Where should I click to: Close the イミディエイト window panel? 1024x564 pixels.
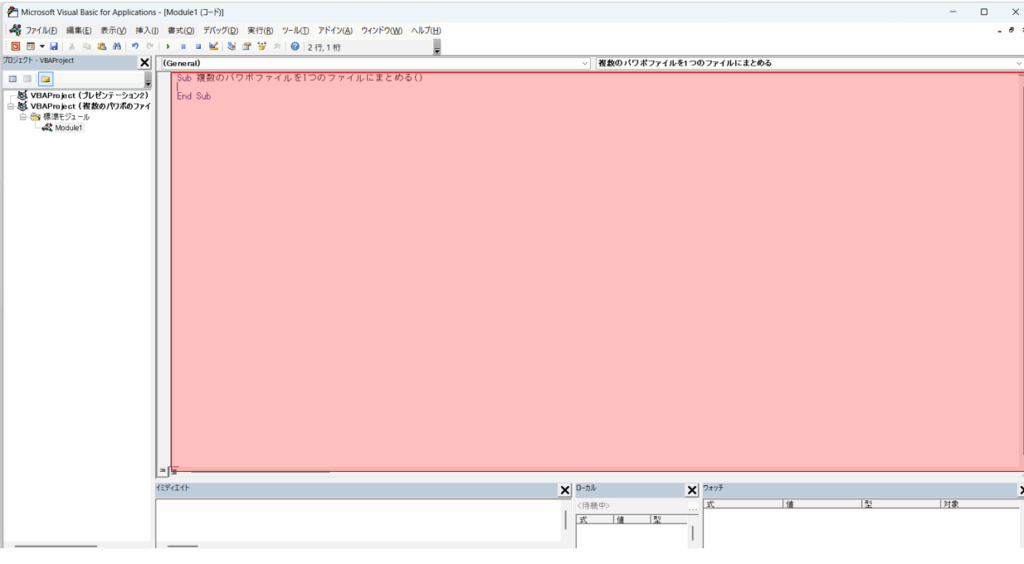565,490
